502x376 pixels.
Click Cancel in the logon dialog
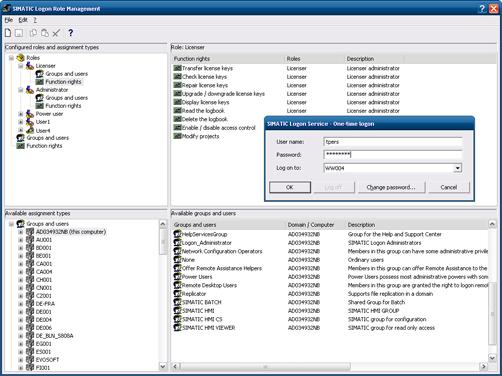pos(449,187)
